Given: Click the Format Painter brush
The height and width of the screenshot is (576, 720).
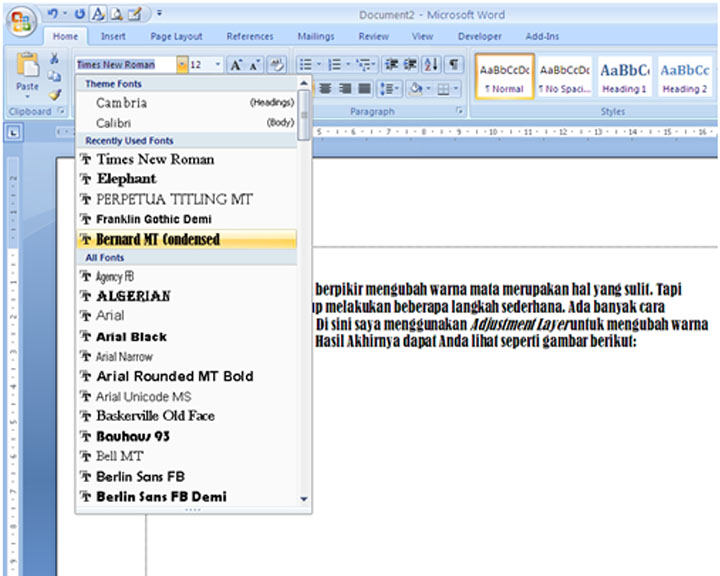Looking at the screenshot, I should 55,94.
